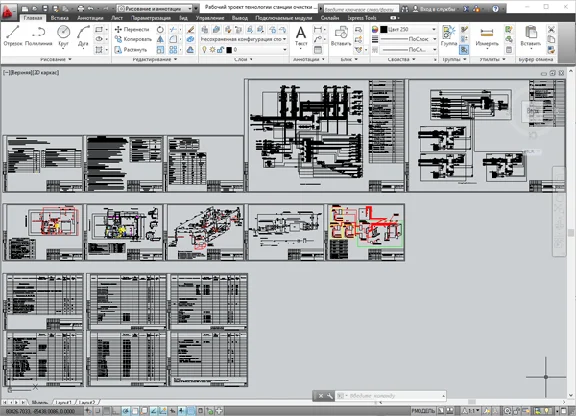Click the Plot printer icon in quick access
This screenshot has width=576, height=416.
click(81, 8)
